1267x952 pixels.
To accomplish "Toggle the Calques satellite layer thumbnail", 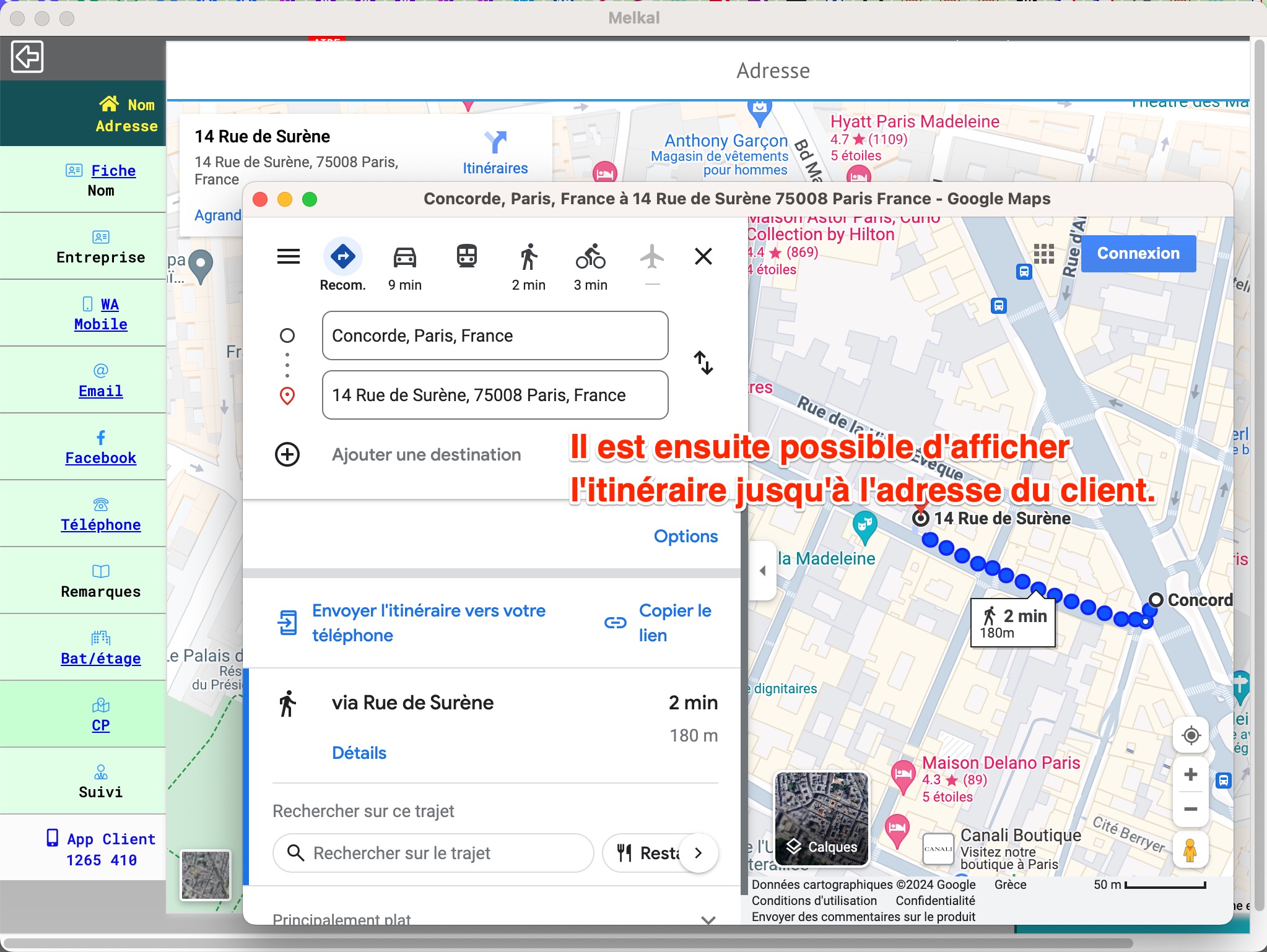I will click(x=822, y=818).
